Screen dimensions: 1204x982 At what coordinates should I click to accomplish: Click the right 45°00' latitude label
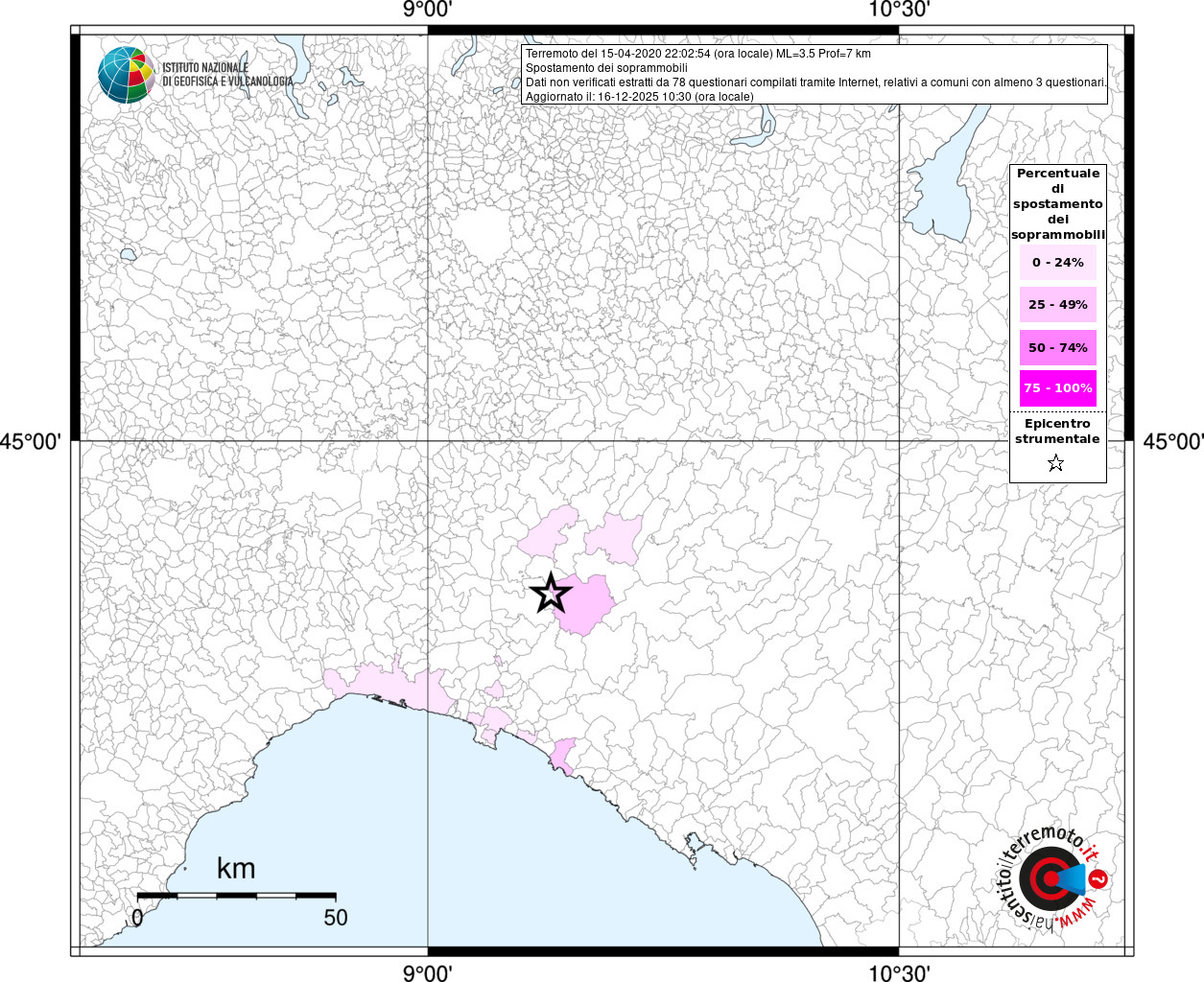click(1172, 441)
